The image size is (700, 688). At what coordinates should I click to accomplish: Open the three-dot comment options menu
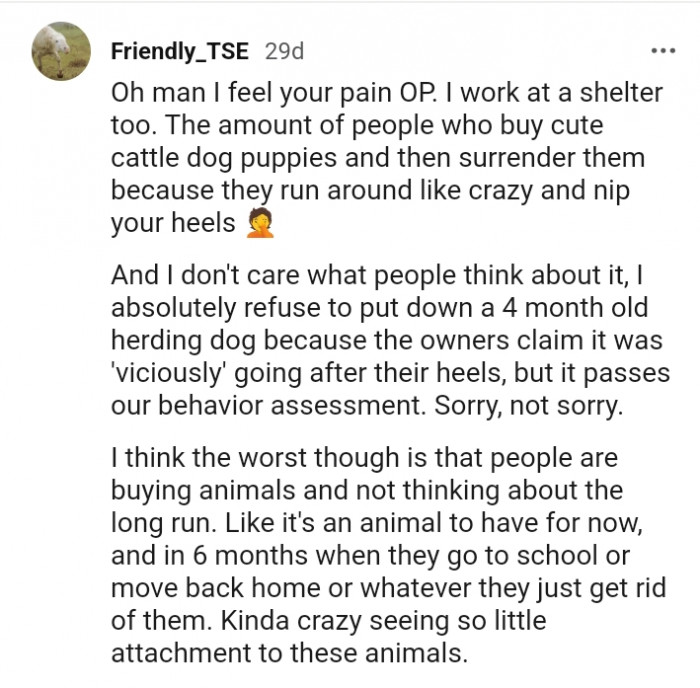(x=662, y=50)
